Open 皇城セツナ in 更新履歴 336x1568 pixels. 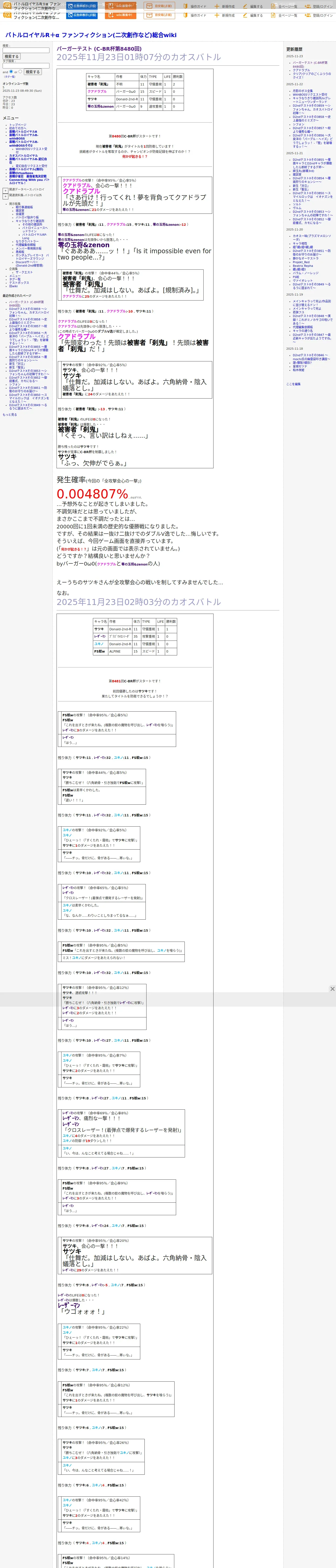(300, 366)
